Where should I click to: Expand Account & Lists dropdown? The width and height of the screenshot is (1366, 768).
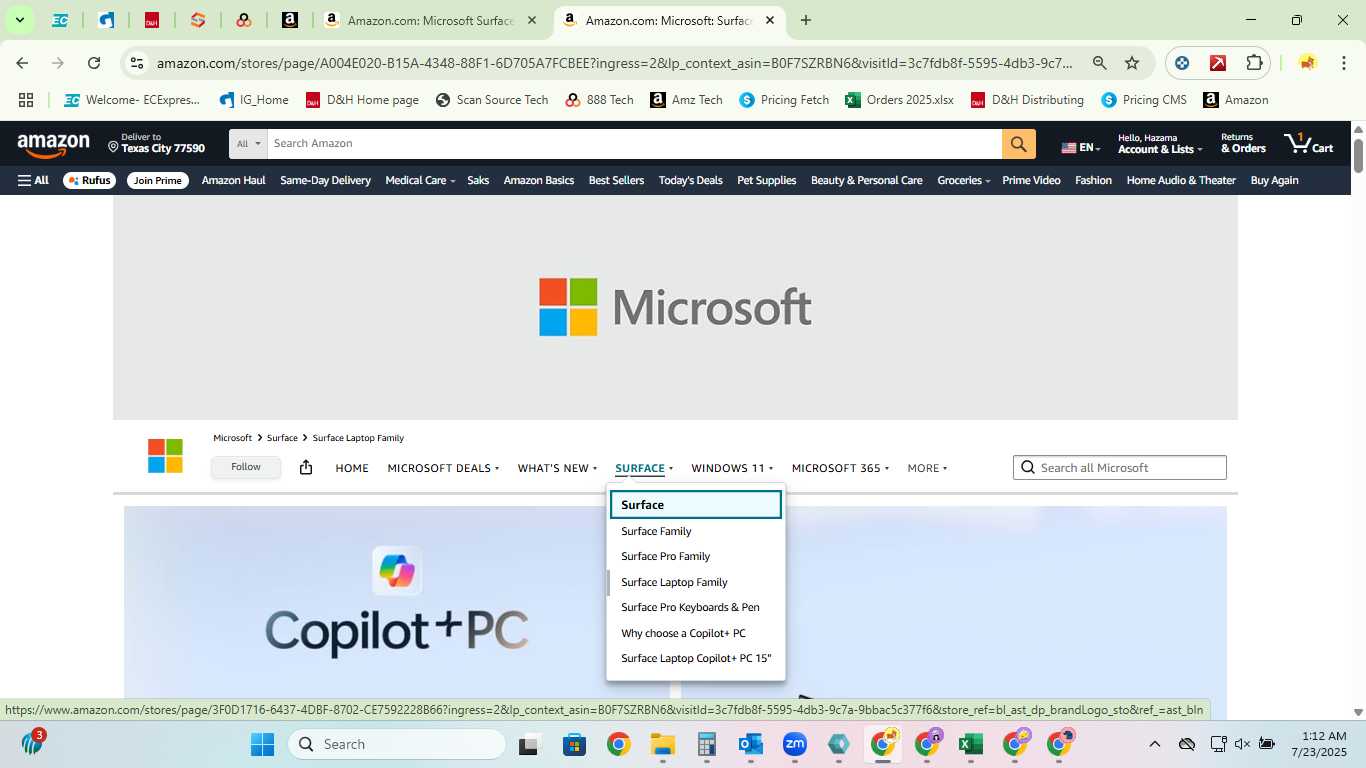(1160, 143)
